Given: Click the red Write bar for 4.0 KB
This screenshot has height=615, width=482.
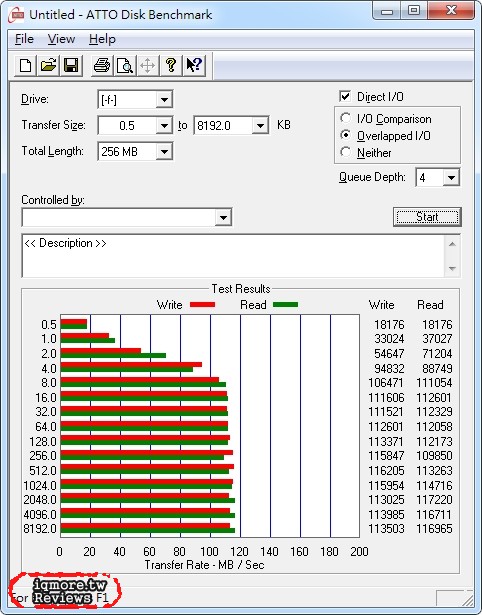Looking at the screenshot, I should coord(131,364).
